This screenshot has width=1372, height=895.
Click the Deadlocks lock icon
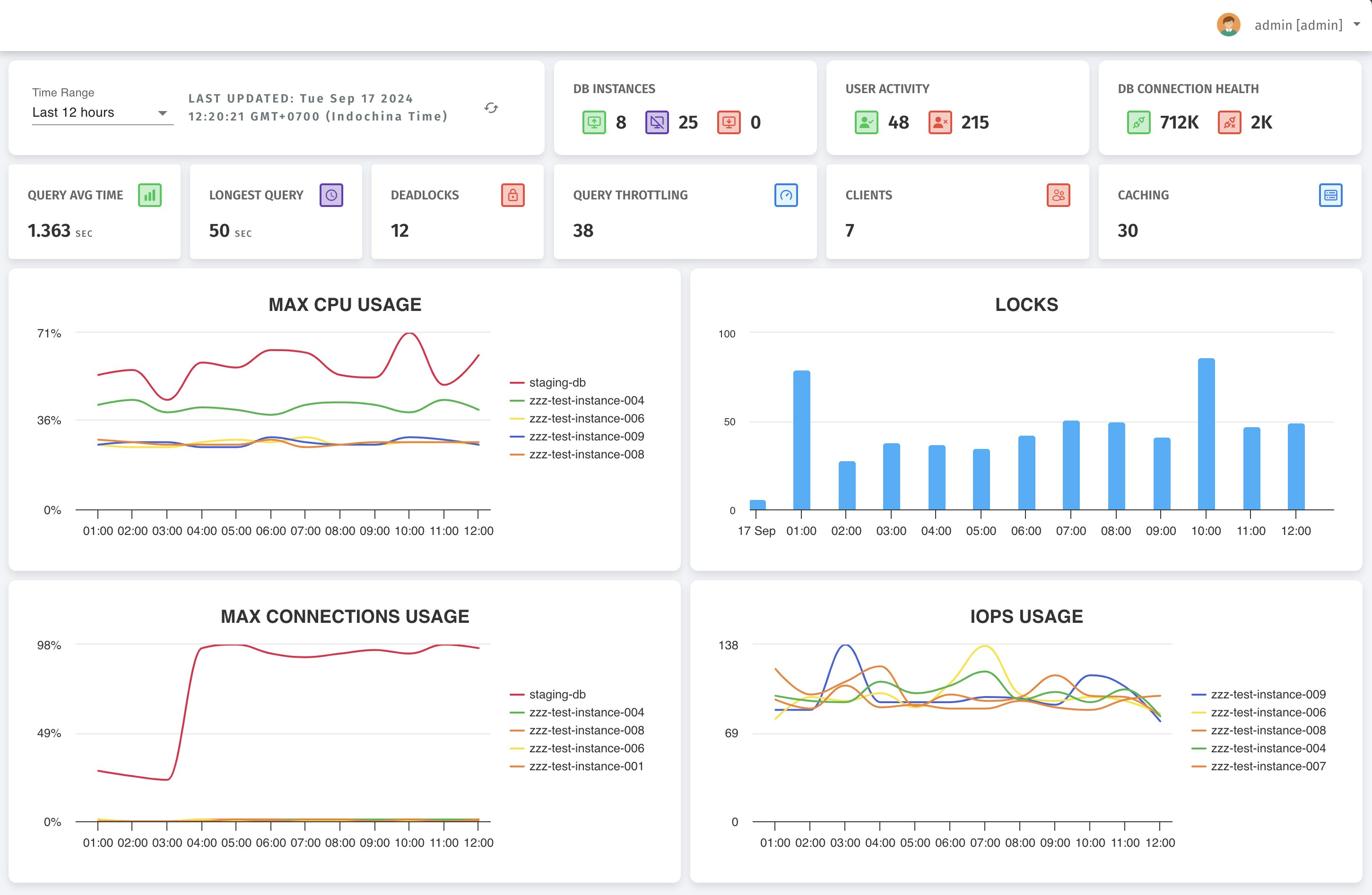click(x=512, y=195)
